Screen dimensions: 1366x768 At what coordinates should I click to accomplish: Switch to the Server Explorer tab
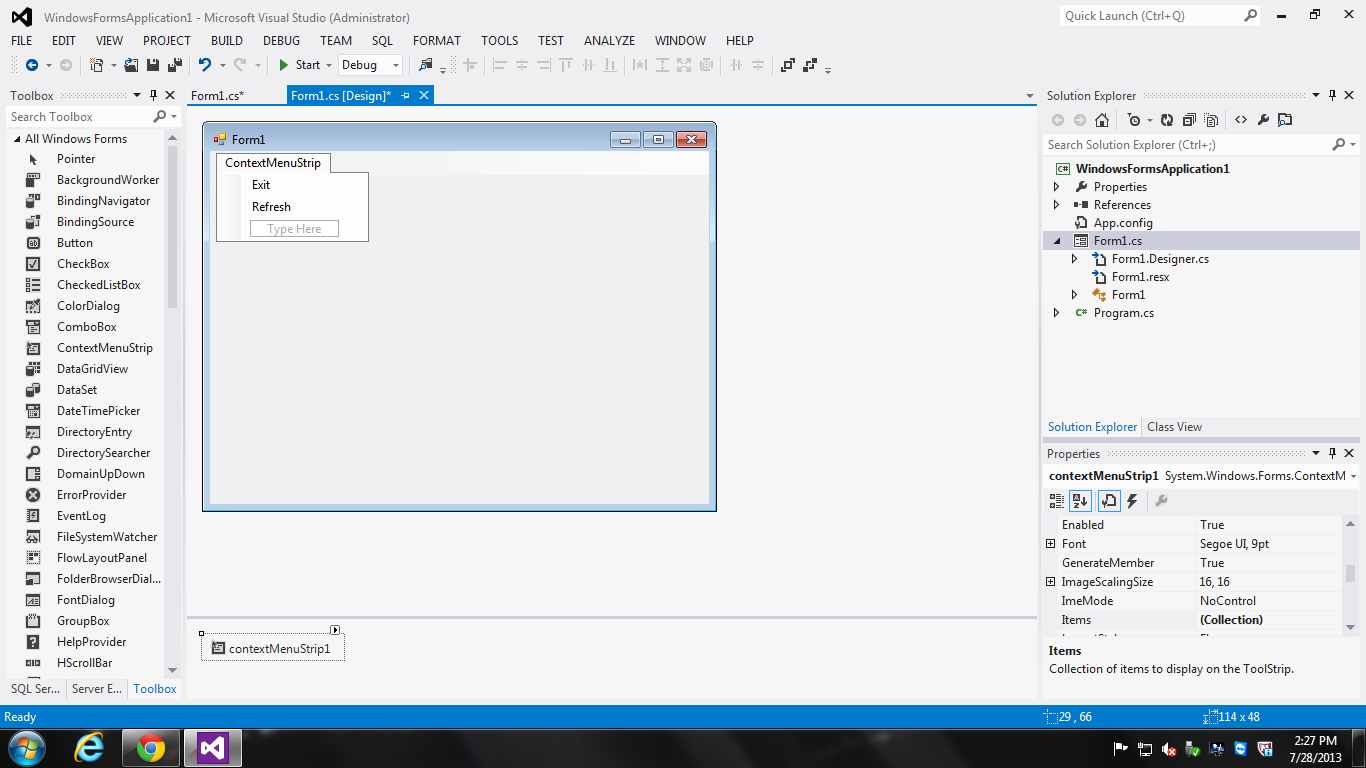point(97,689)
